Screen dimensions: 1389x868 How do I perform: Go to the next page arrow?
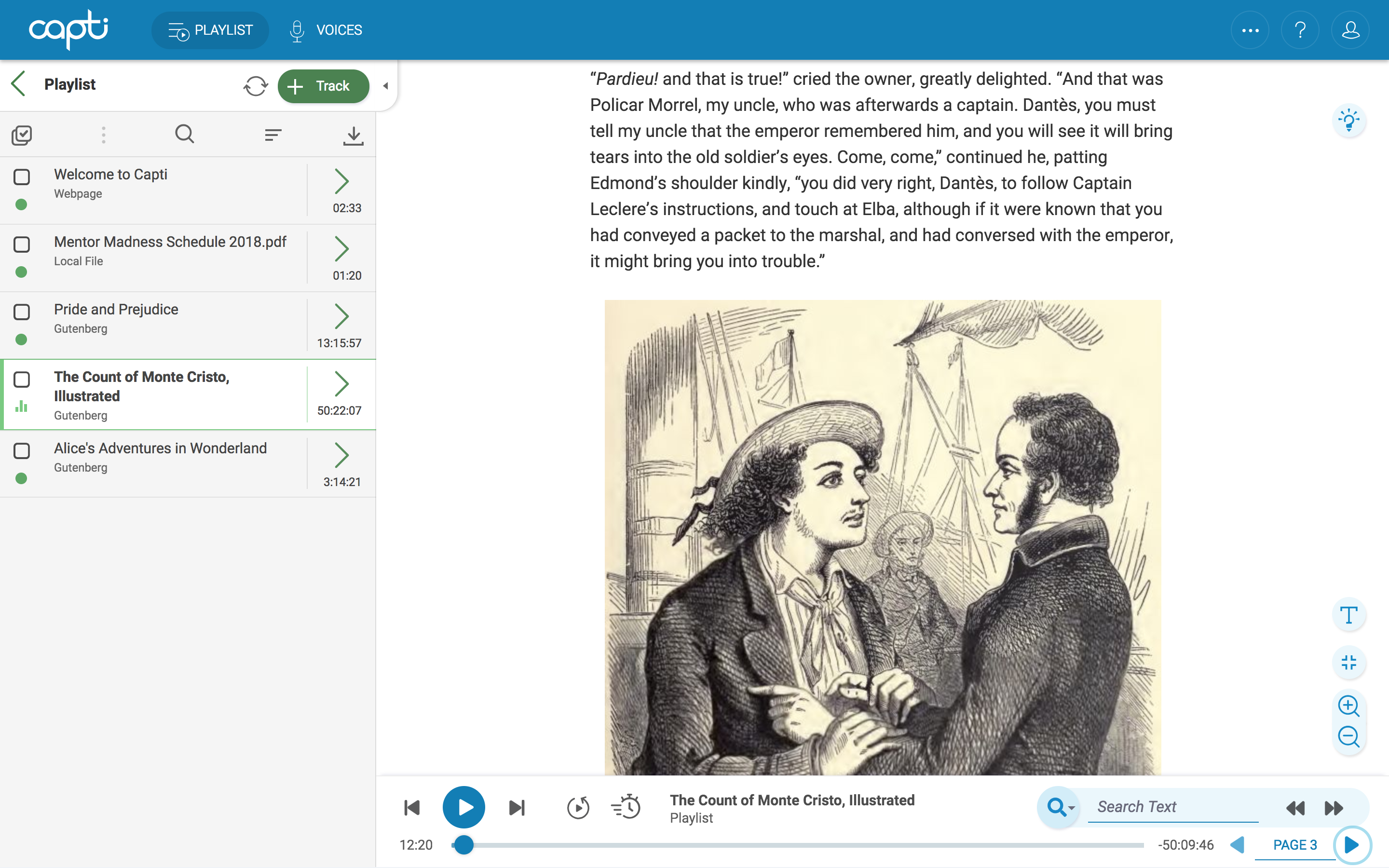[1352, 844]
